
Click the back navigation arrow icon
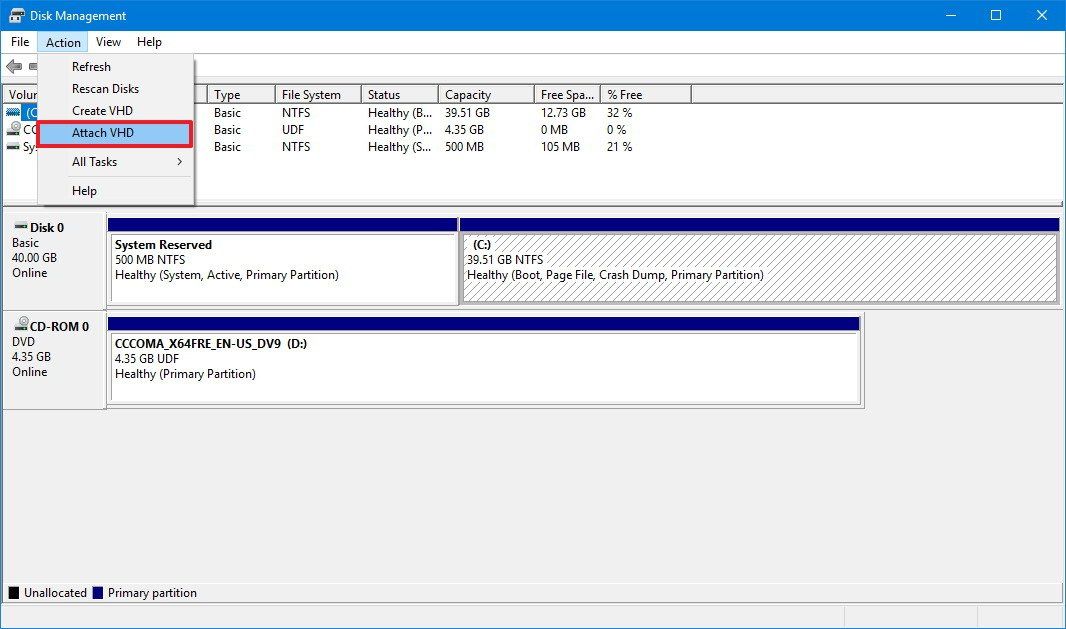pyautogui.click(x=14, y=66)
